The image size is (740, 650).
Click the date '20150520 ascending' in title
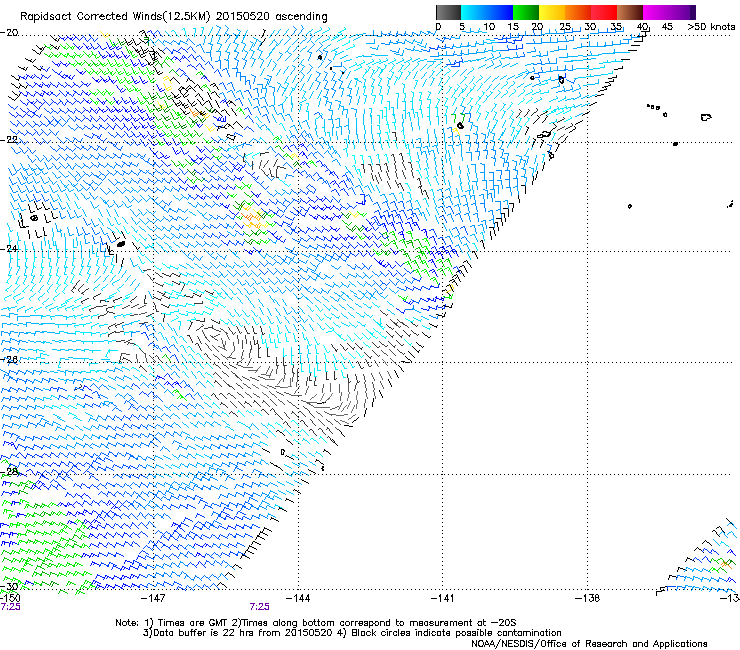[271, 17]
